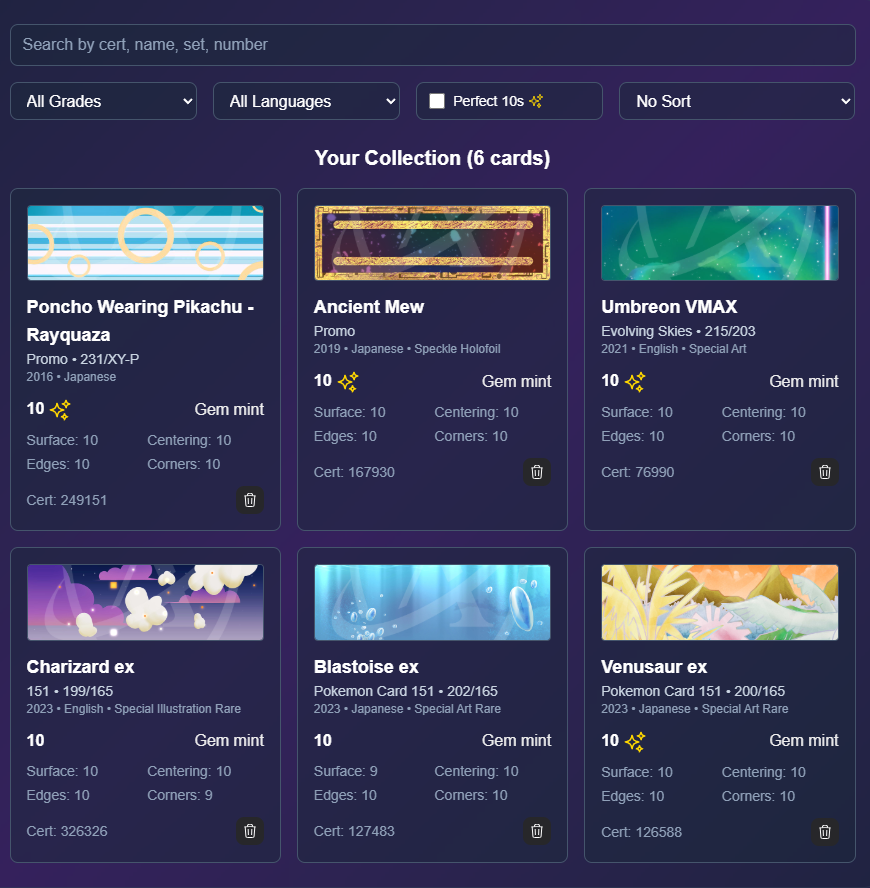
Task: Open the All Grades dropdown
Action: pos(104,101)
